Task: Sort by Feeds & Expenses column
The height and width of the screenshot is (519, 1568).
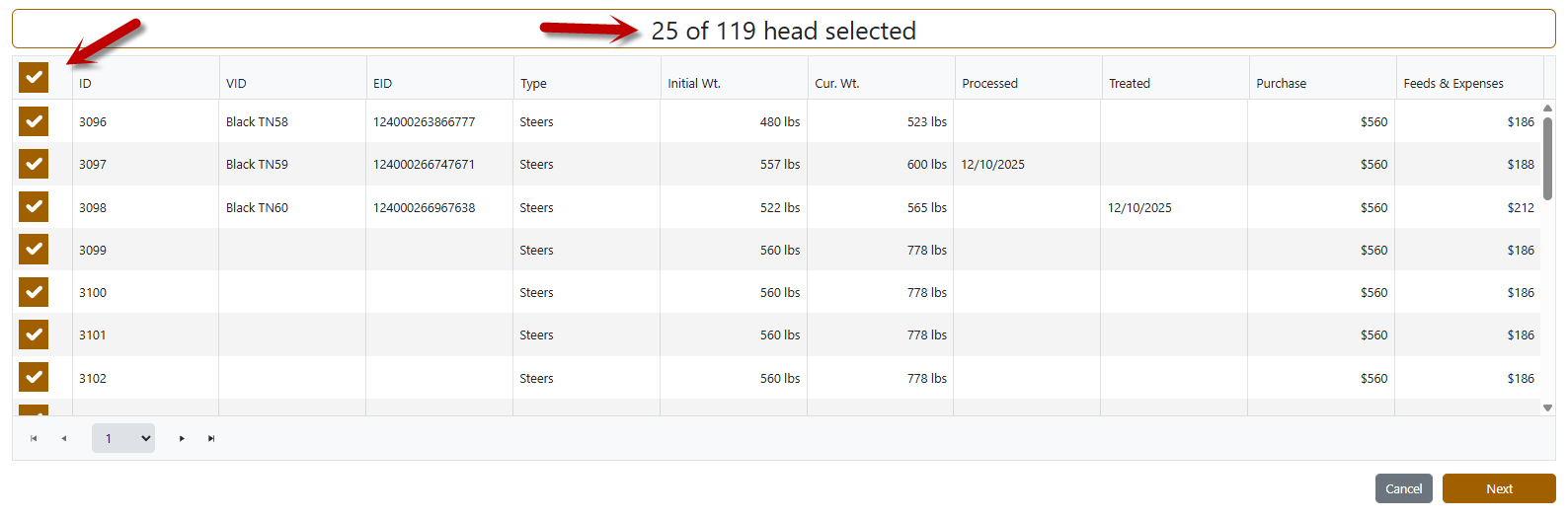Action: [x=1452, y=84]
